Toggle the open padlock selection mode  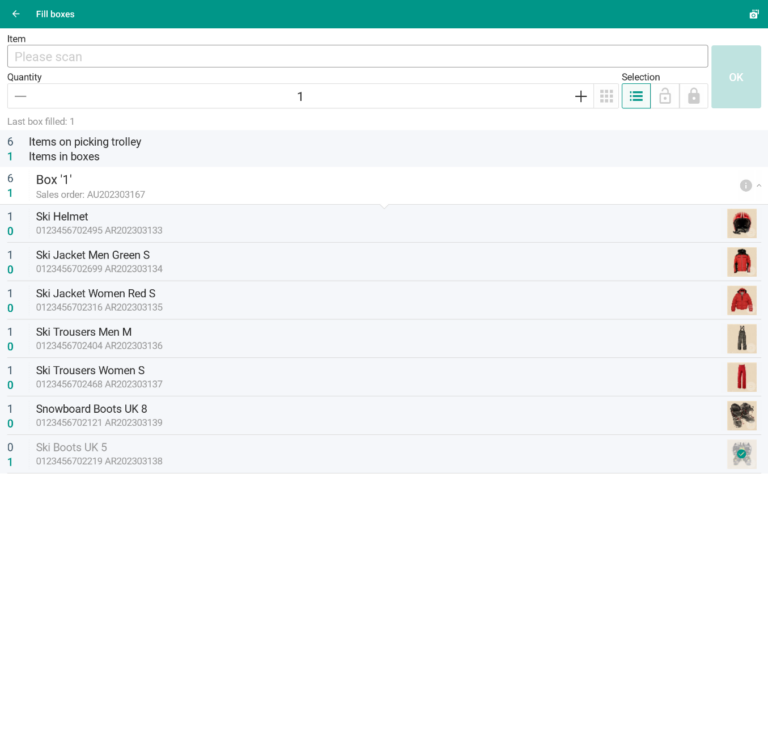tap(665, 96)
